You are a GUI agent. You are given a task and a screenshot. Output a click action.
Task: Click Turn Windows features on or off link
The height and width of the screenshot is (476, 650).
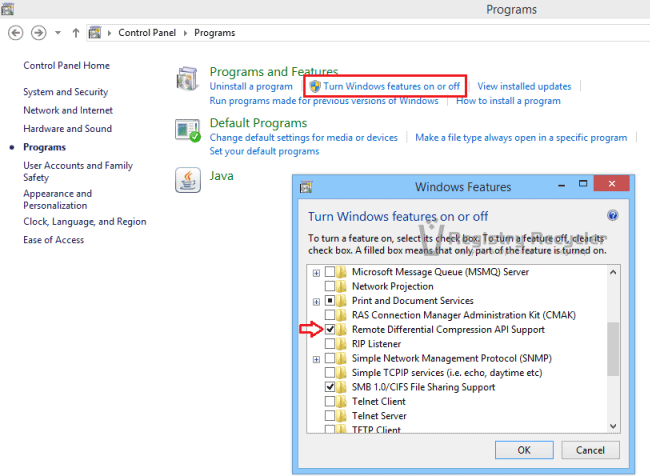[391, 86]
